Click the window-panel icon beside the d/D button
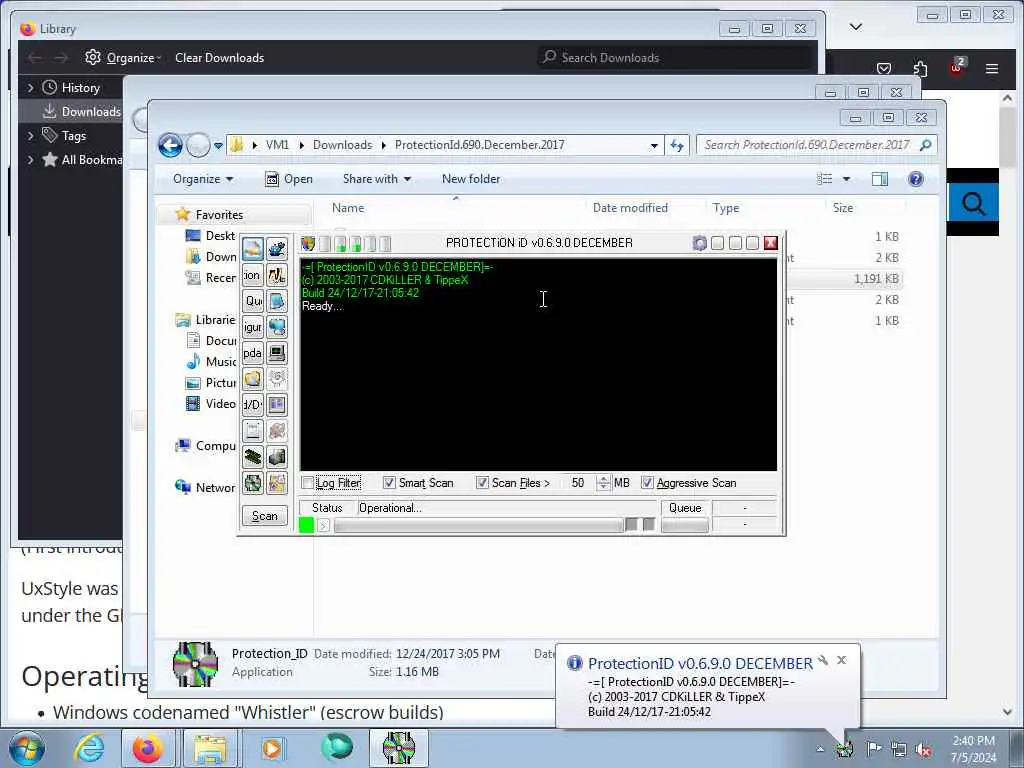Viewport: 1024px width, 768px height. [277, 405]
